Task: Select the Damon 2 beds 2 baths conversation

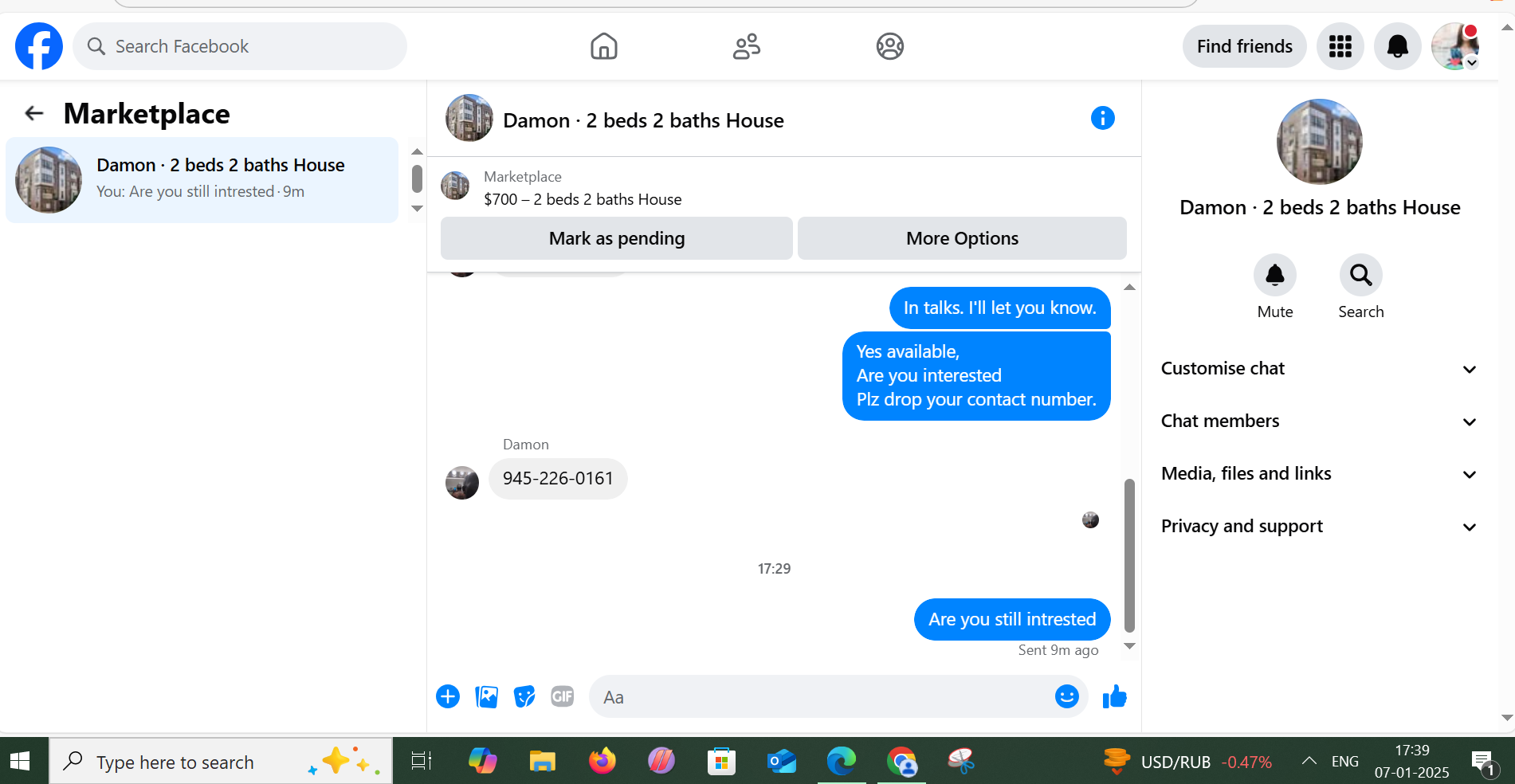Action: pos(202,180)
